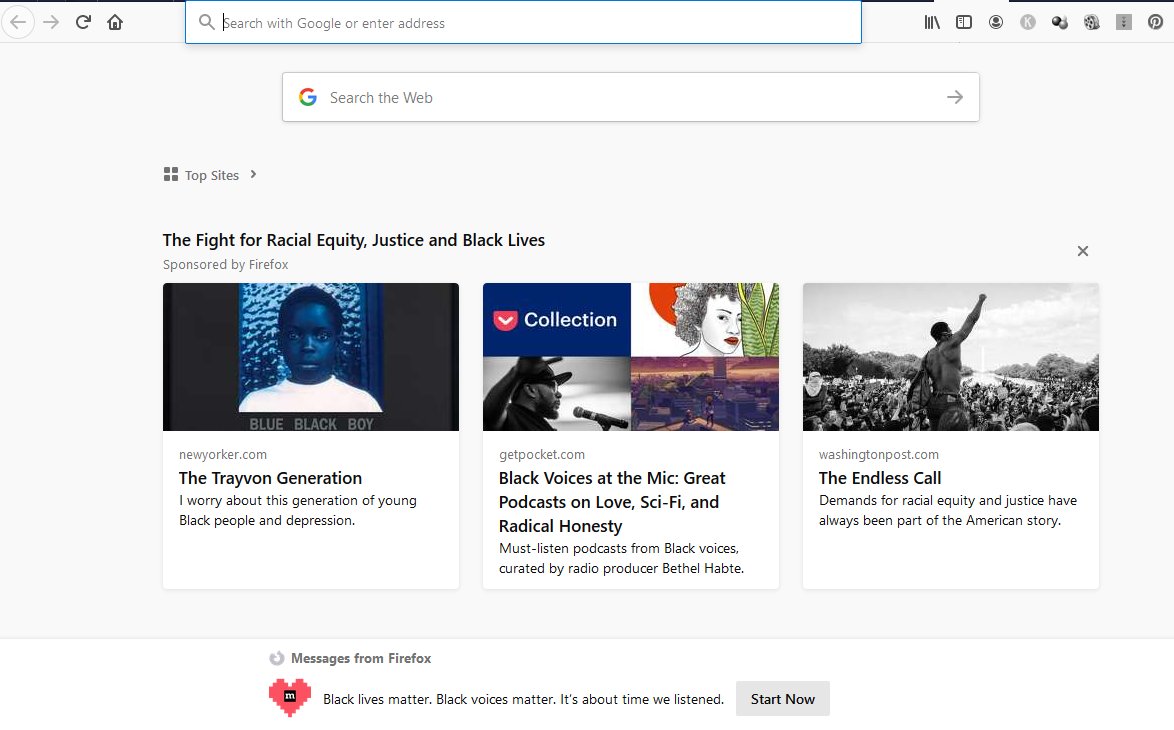Viewport: 1174px width, 730px height.
Task: Click the Top Sites heading
Action: click(212, 175)
